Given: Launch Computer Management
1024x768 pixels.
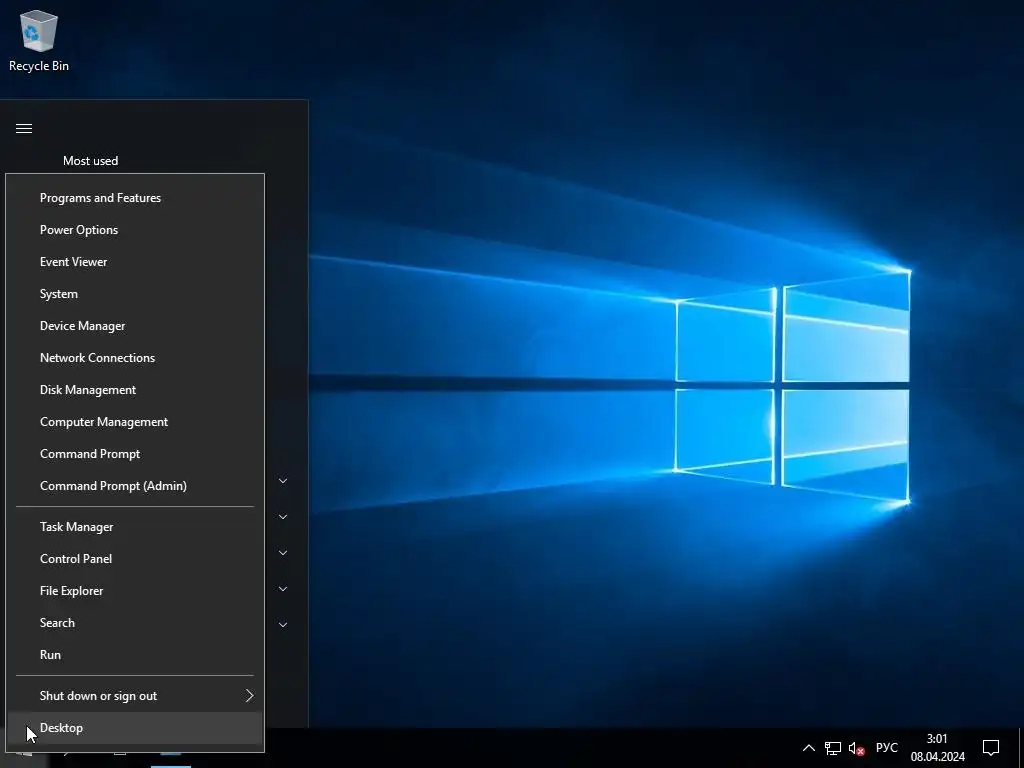Looking at the screenshot, I should click(x=135, y=422).
